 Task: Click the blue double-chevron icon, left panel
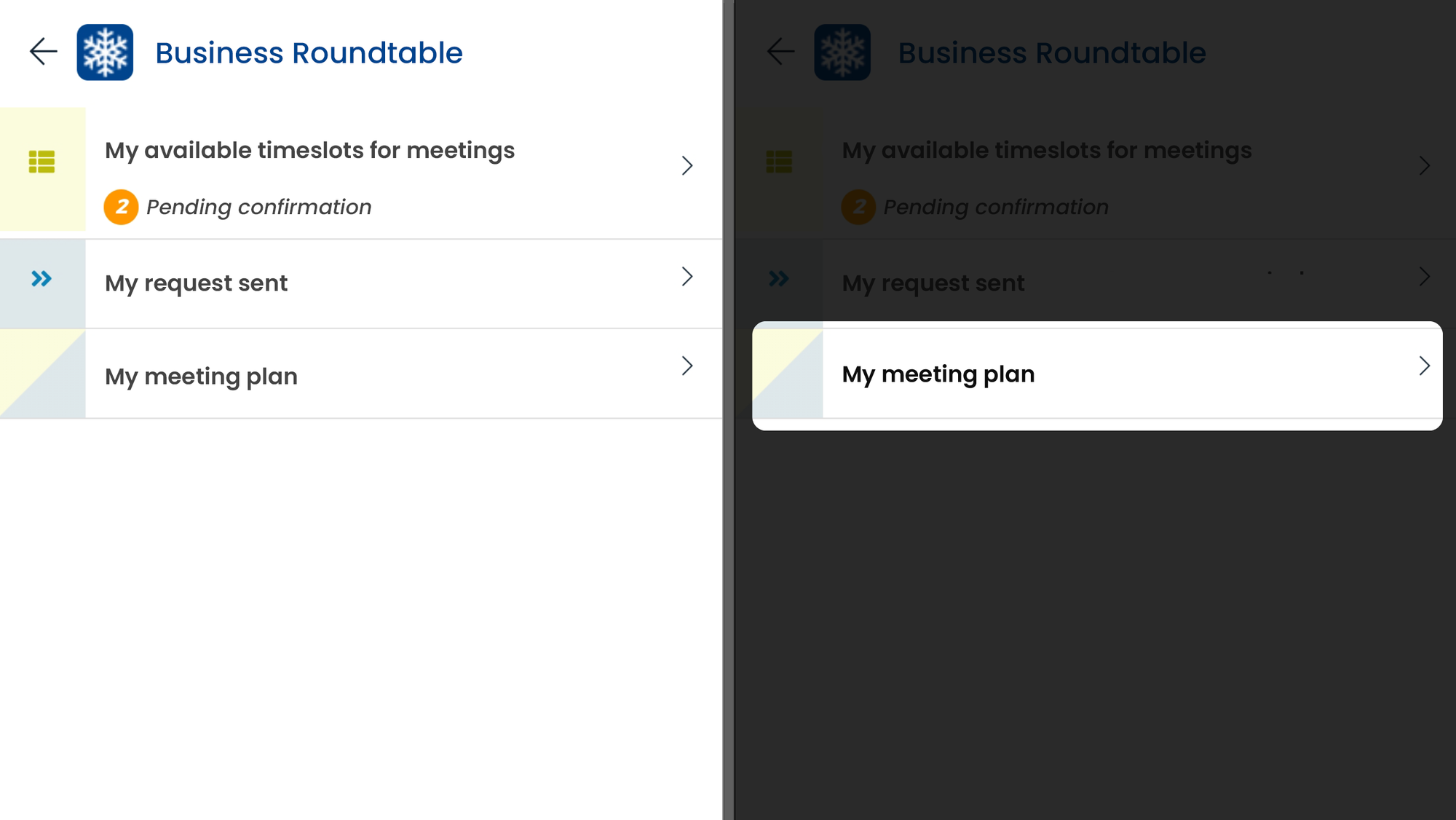(41, 278)
